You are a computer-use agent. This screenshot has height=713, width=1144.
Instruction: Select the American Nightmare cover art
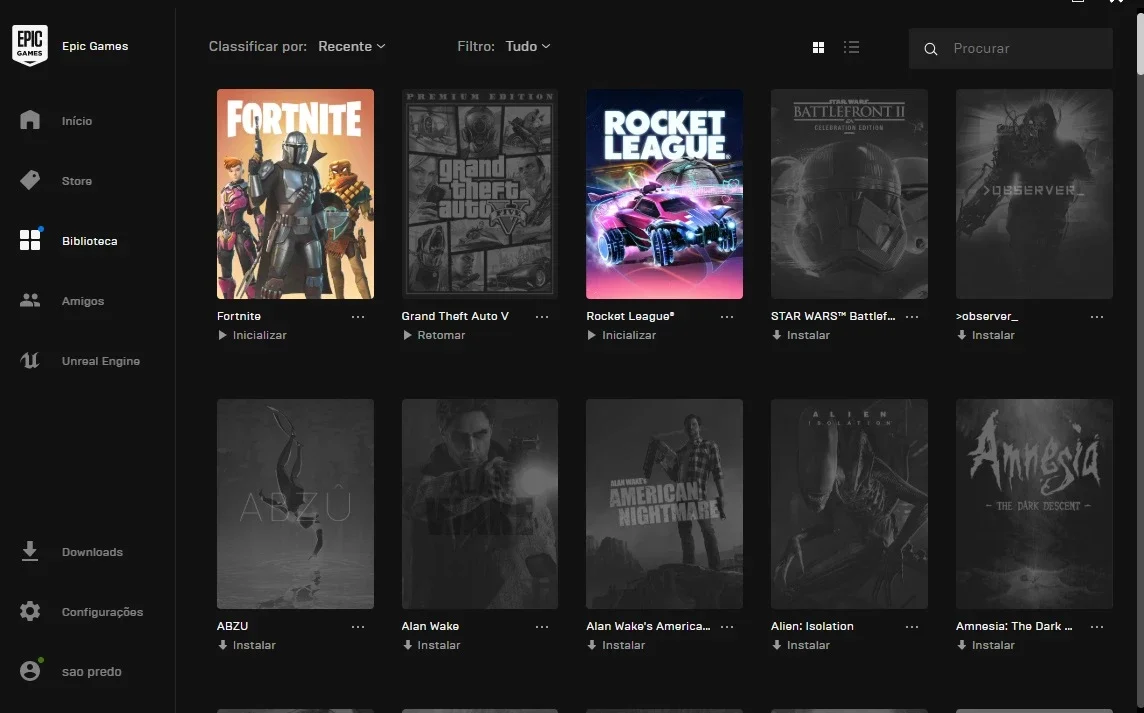pyautogui.click(x=664, y=504)
